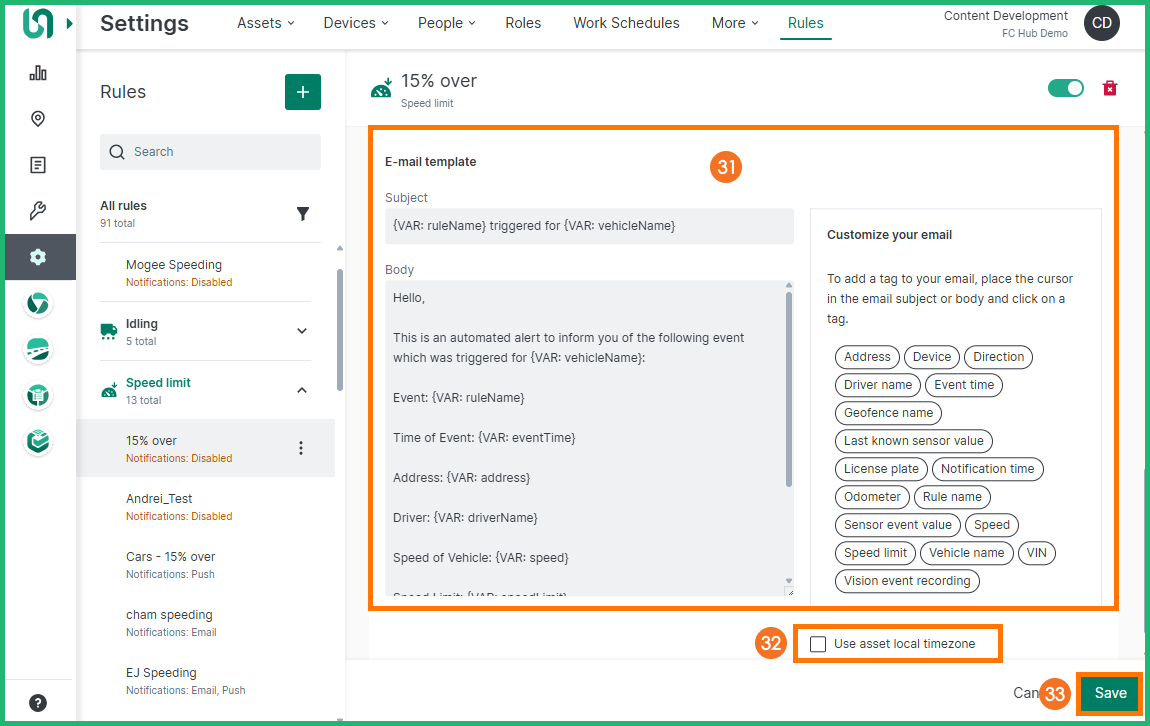The image size is (1150, 726).
Task: Click the red delete rule trash icon
Action: tap(1109, 88)
